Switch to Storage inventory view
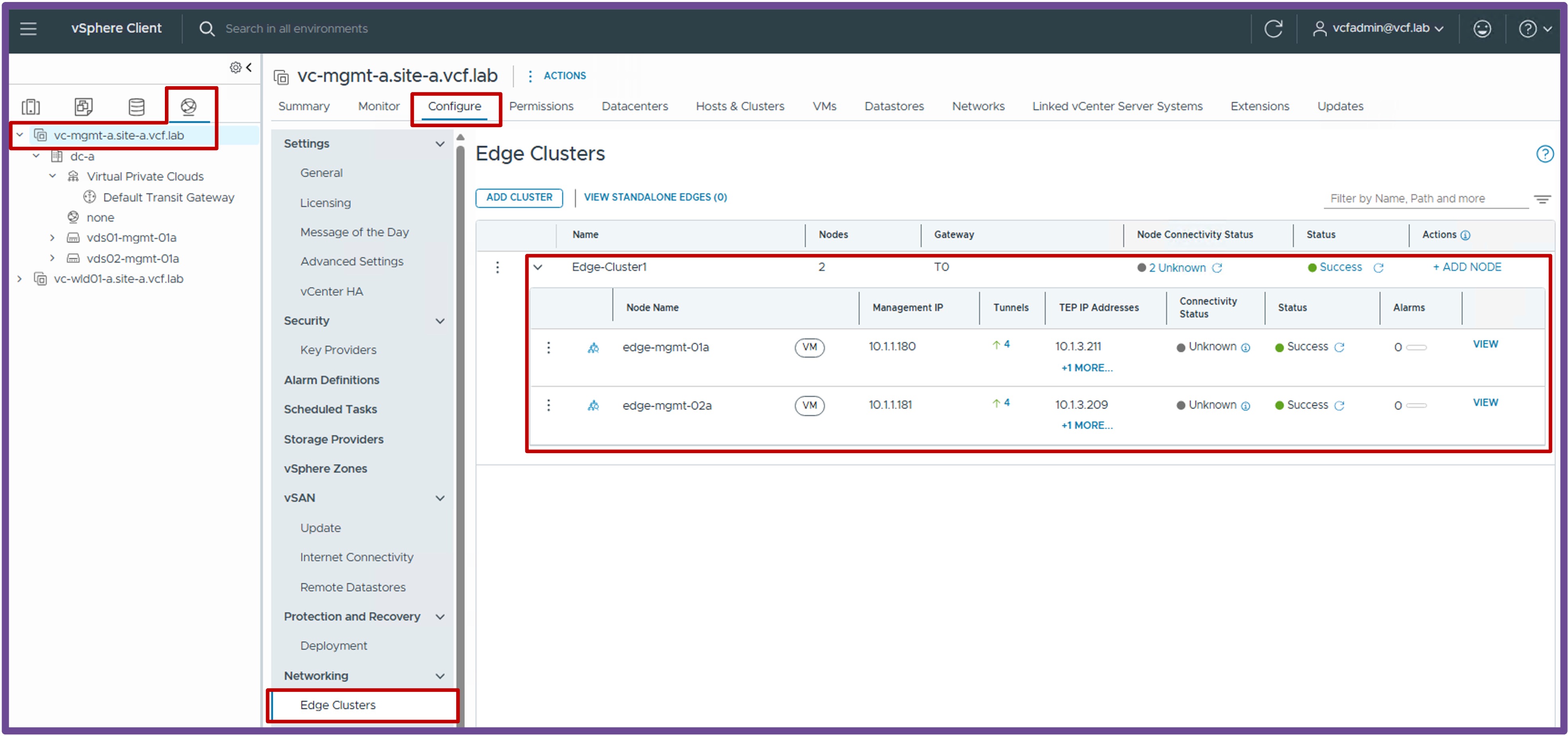Image resolution: width=1568 pixels, height=736 pixels. pyautogui.click(x=136, y=106)
